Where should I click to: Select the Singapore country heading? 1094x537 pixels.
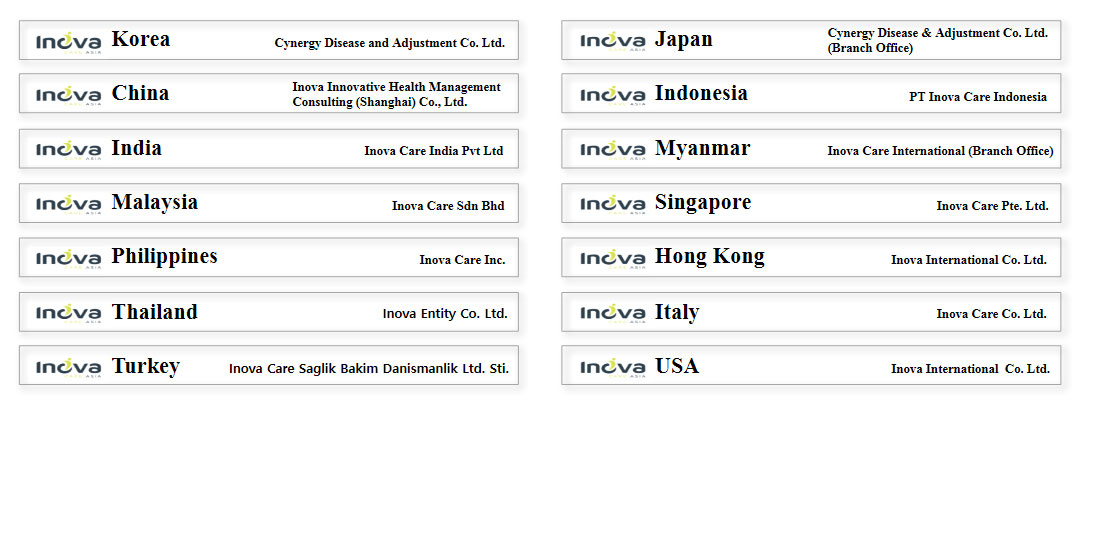(703, 203)
